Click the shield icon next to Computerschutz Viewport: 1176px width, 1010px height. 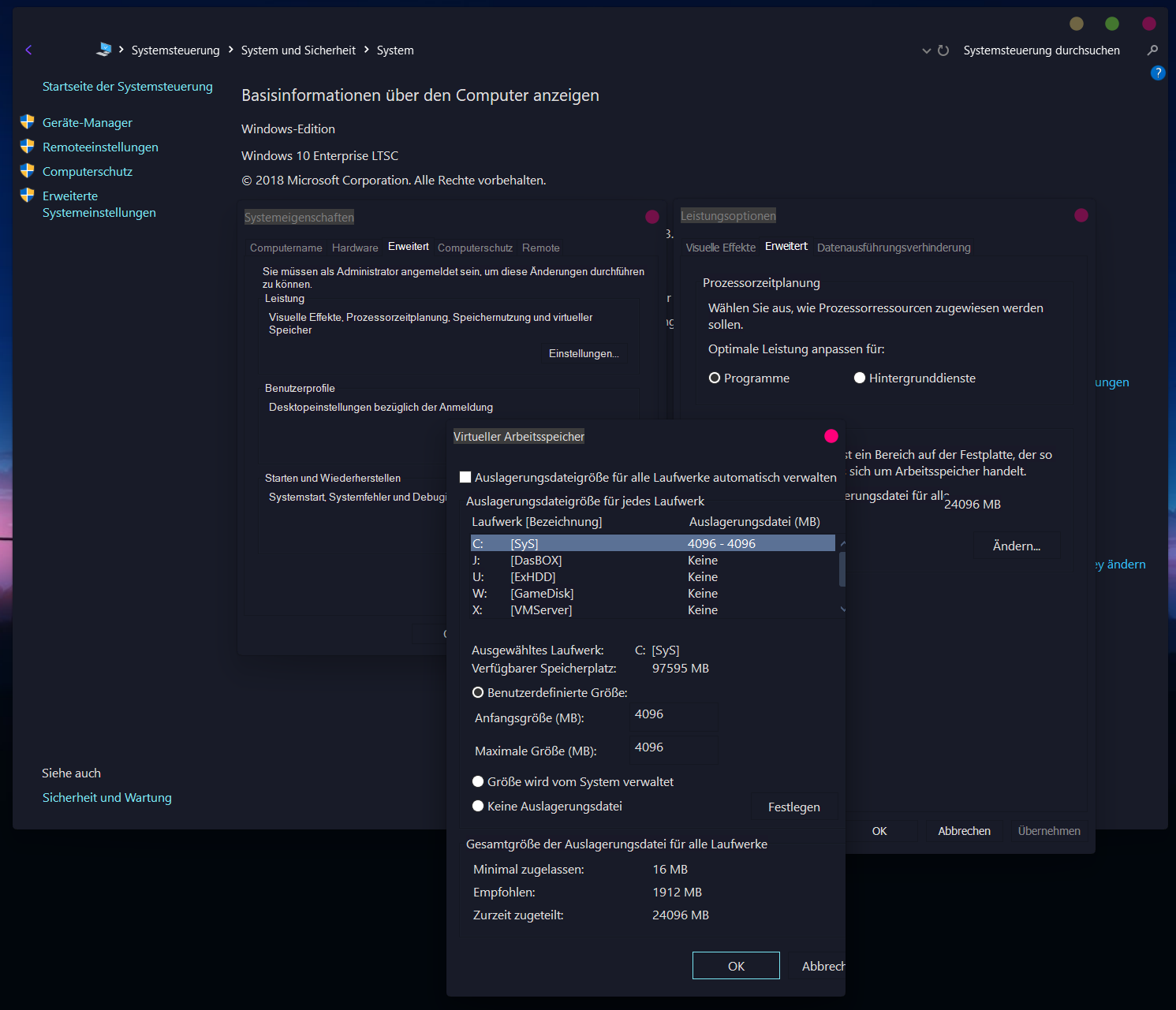click(x=28, y=170)
